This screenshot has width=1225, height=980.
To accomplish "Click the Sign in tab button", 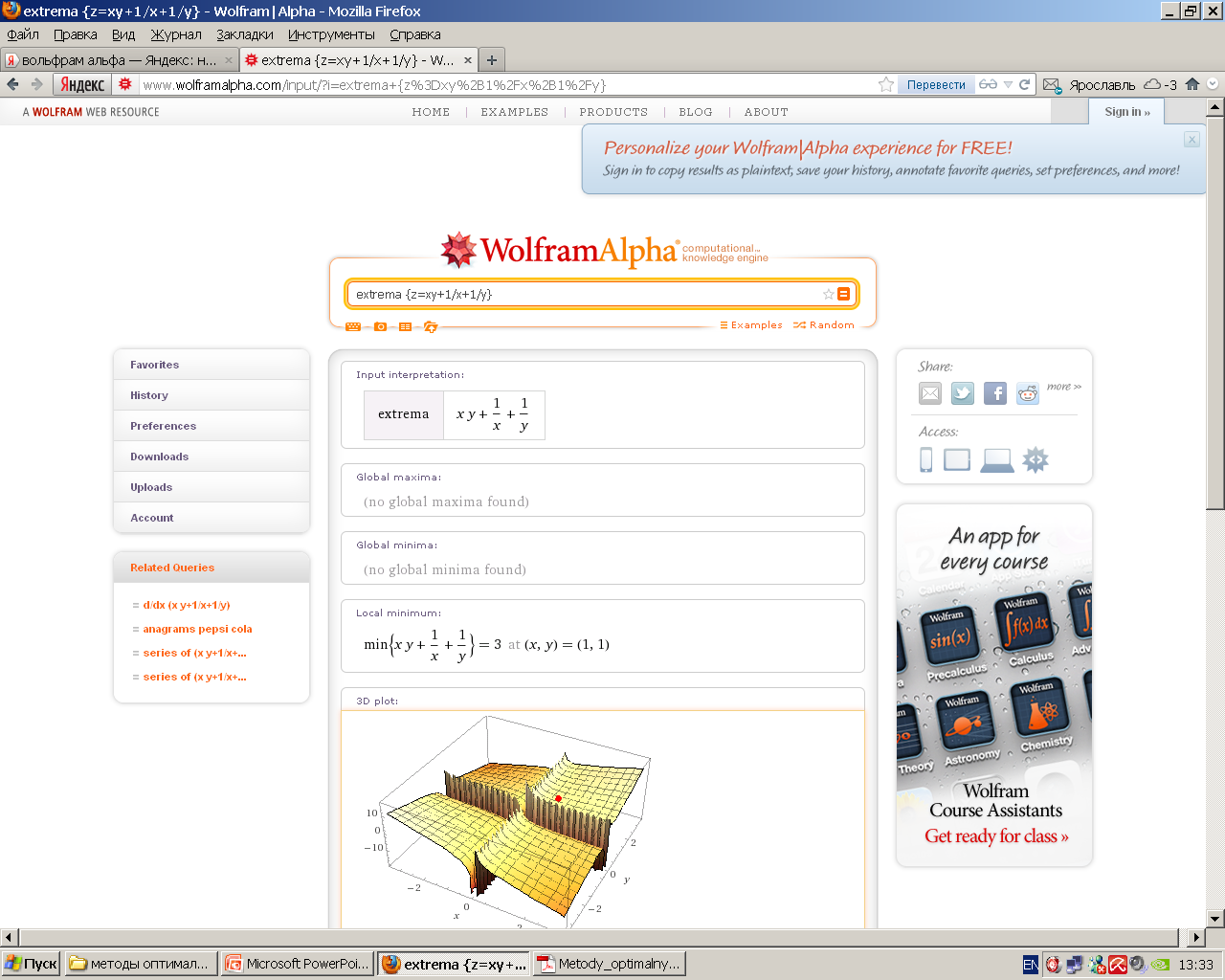I will coord(1126,112).
